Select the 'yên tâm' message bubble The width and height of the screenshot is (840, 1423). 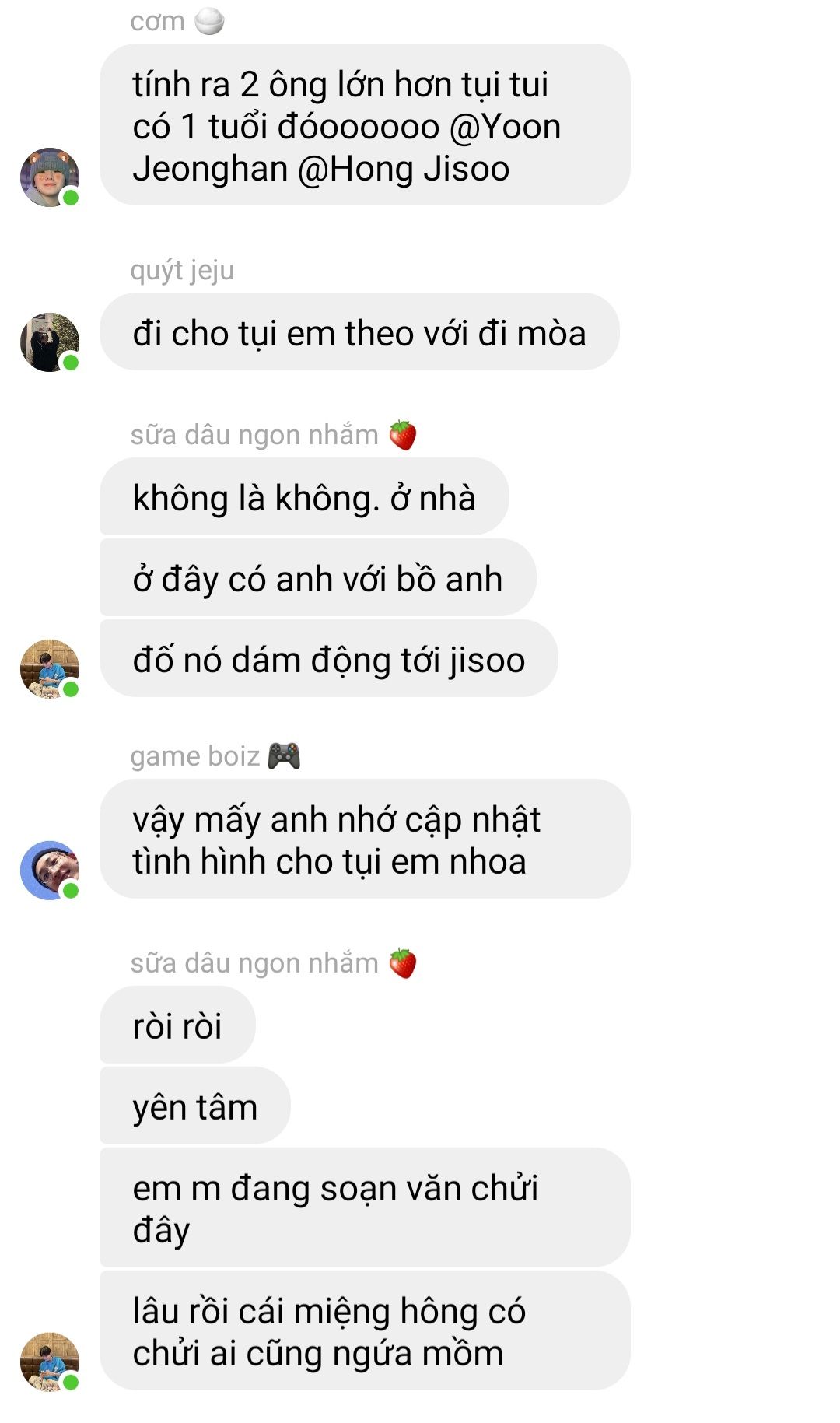coord(194,1106)
